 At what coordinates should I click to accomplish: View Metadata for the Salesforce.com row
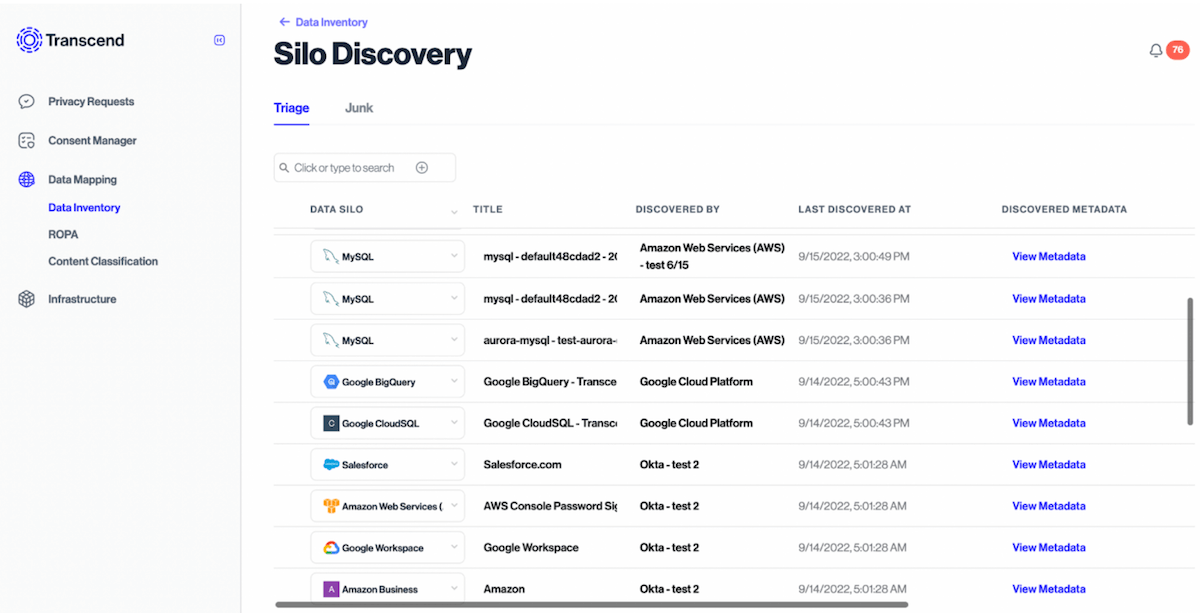(1048, 465)
